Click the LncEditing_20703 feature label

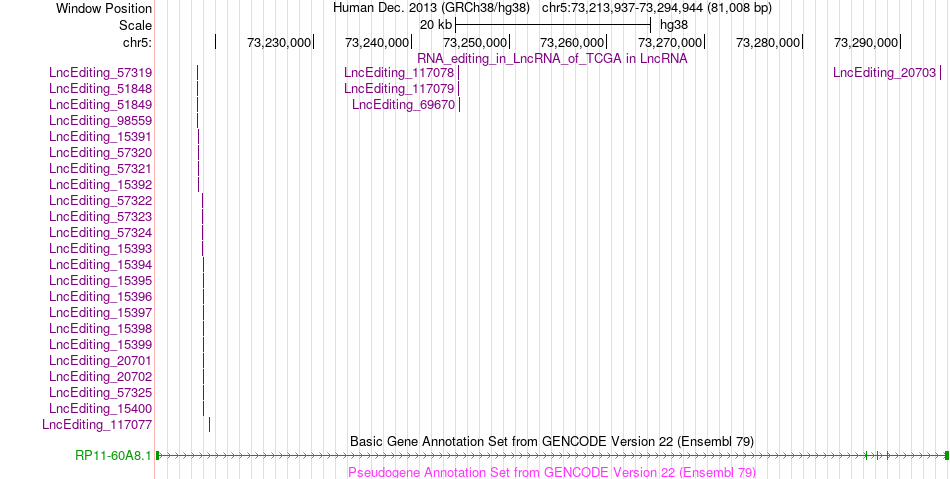(884, 73)
